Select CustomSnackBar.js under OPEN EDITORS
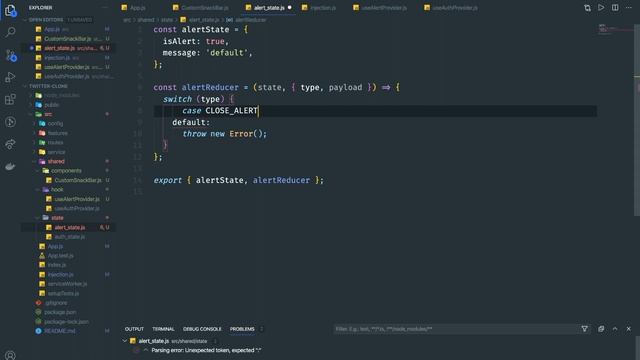 pos(68,39)
